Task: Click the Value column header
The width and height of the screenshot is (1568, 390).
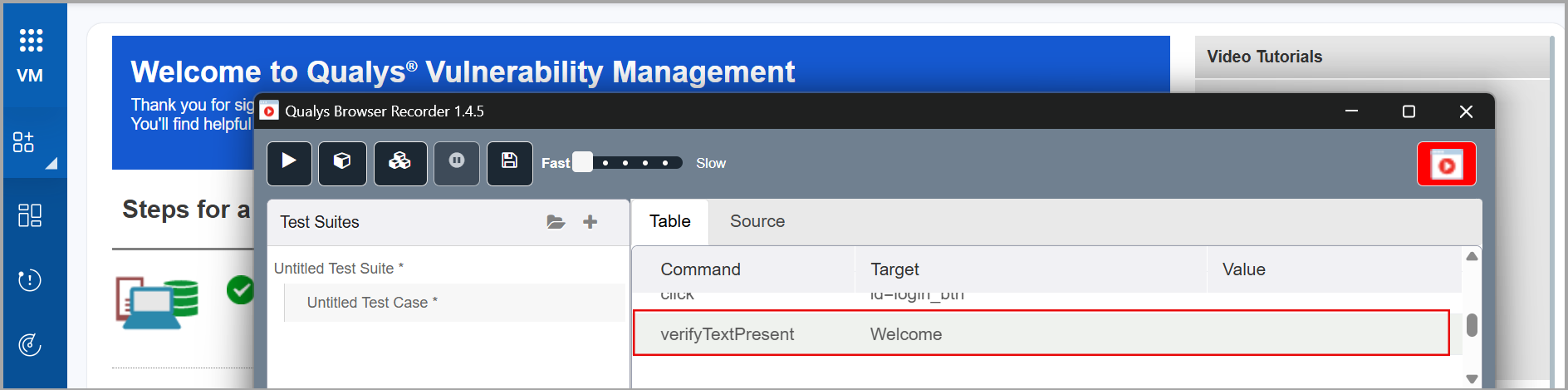Action: [x=1243, y=269]
